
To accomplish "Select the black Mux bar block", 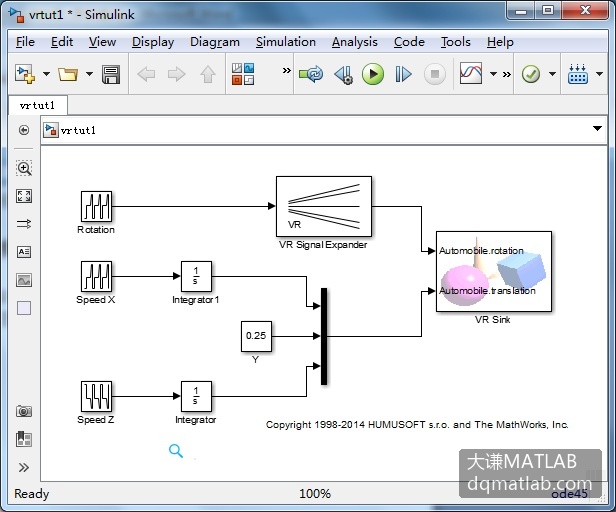I will pyautogui.click(x=324, y=336).
